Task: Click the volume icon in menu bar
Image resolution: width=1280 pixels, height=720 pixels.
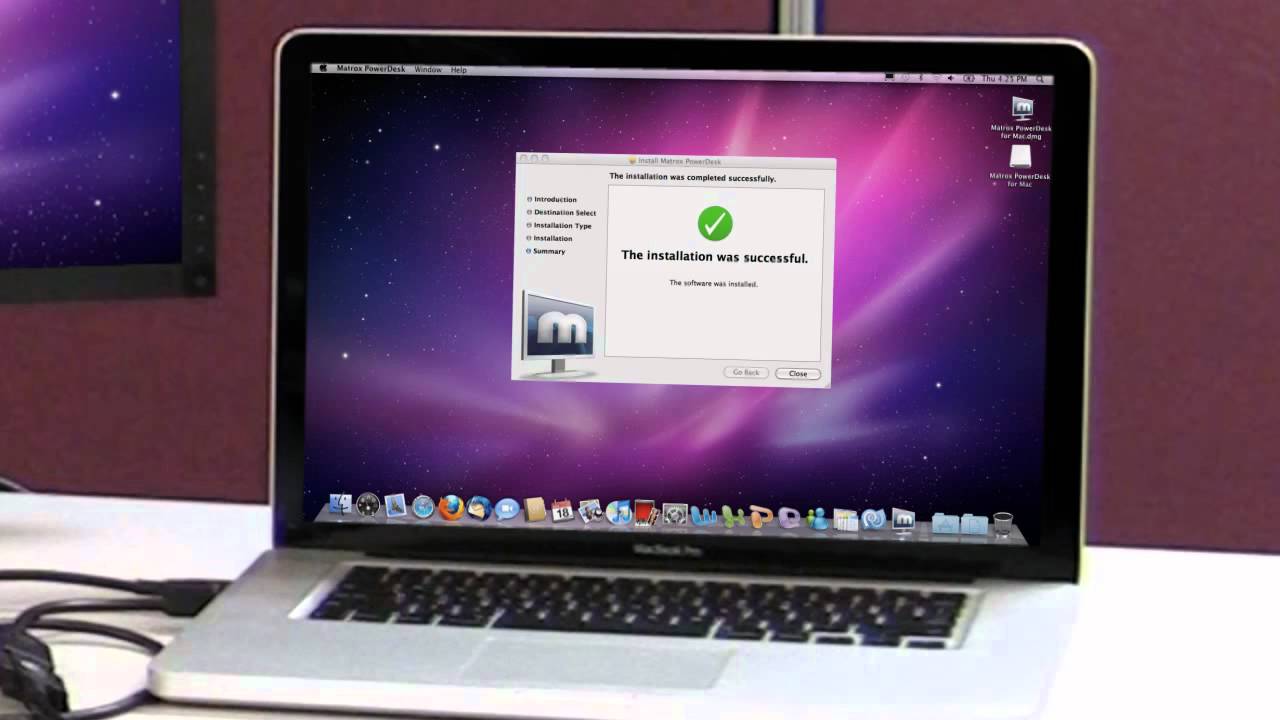Action: tap(950, 78)
